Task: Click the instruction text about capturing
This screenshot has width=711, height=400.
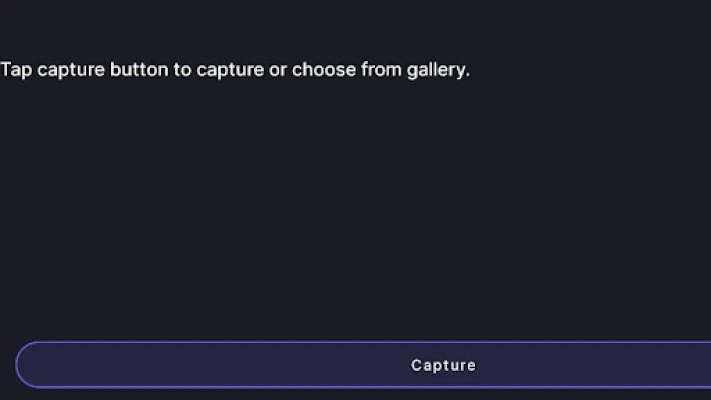Action: [234, 70]
